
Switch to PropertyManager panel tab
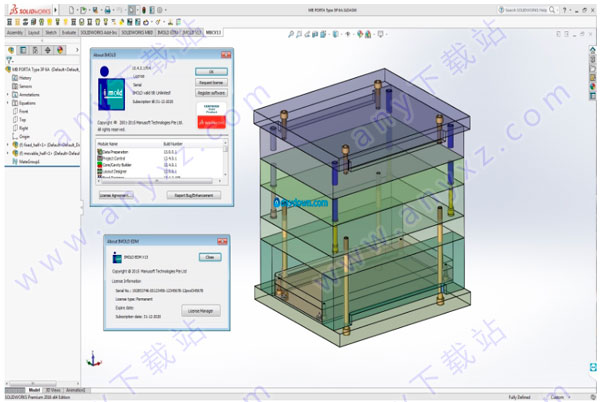(x=23, y=50)
